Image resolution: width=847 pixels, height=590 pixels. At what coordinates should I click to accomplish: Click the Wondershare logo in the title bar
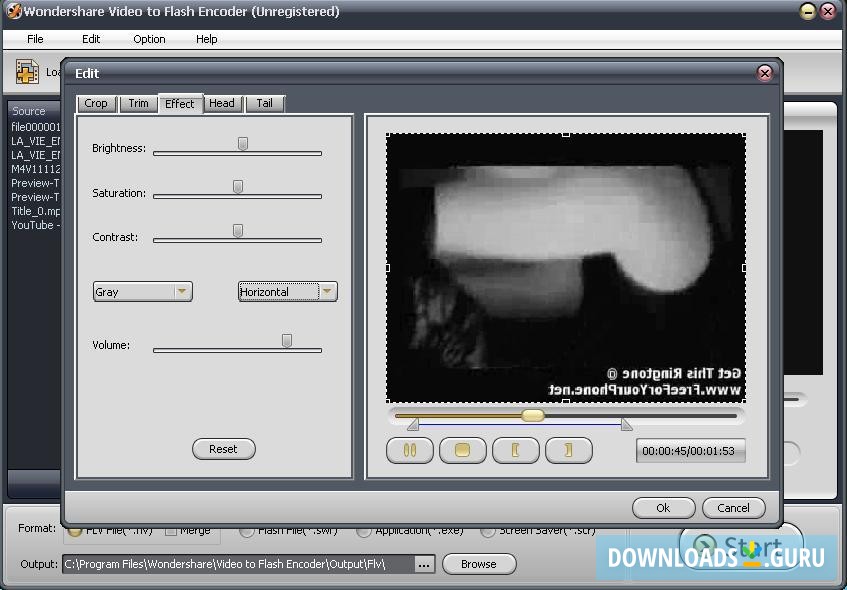11,11
